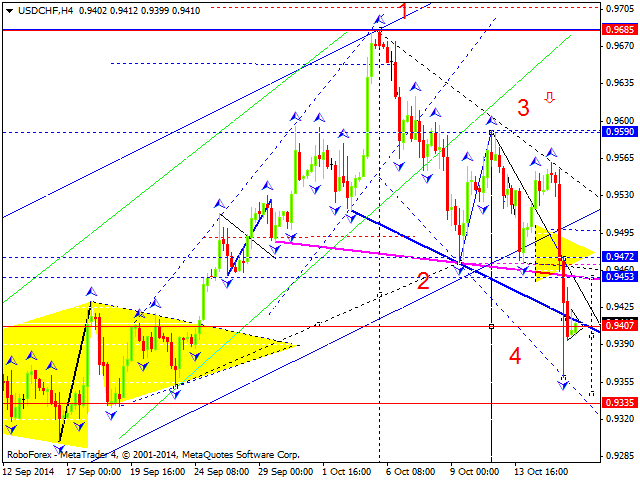Click the 0.9320 price axis label

point(620,418)
